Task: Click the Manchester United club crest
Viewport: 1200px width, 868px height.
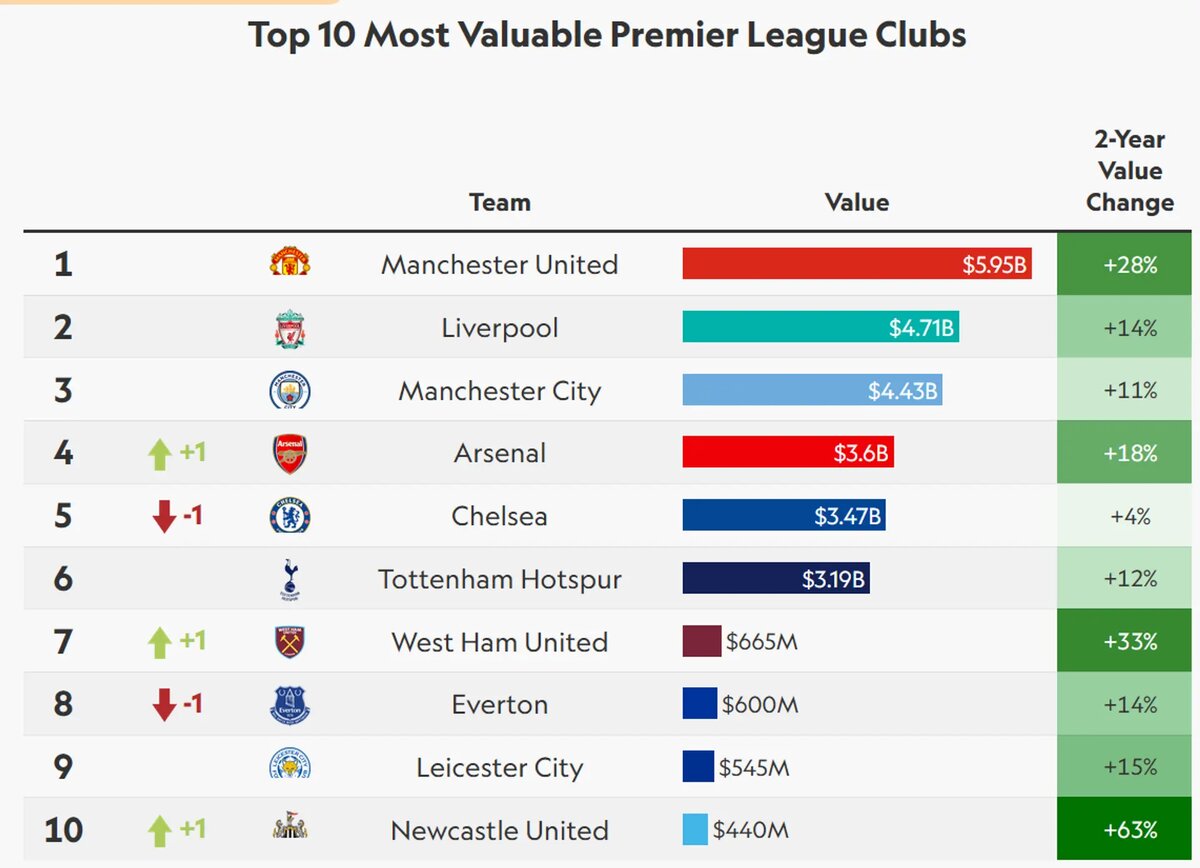Action: 290,264
